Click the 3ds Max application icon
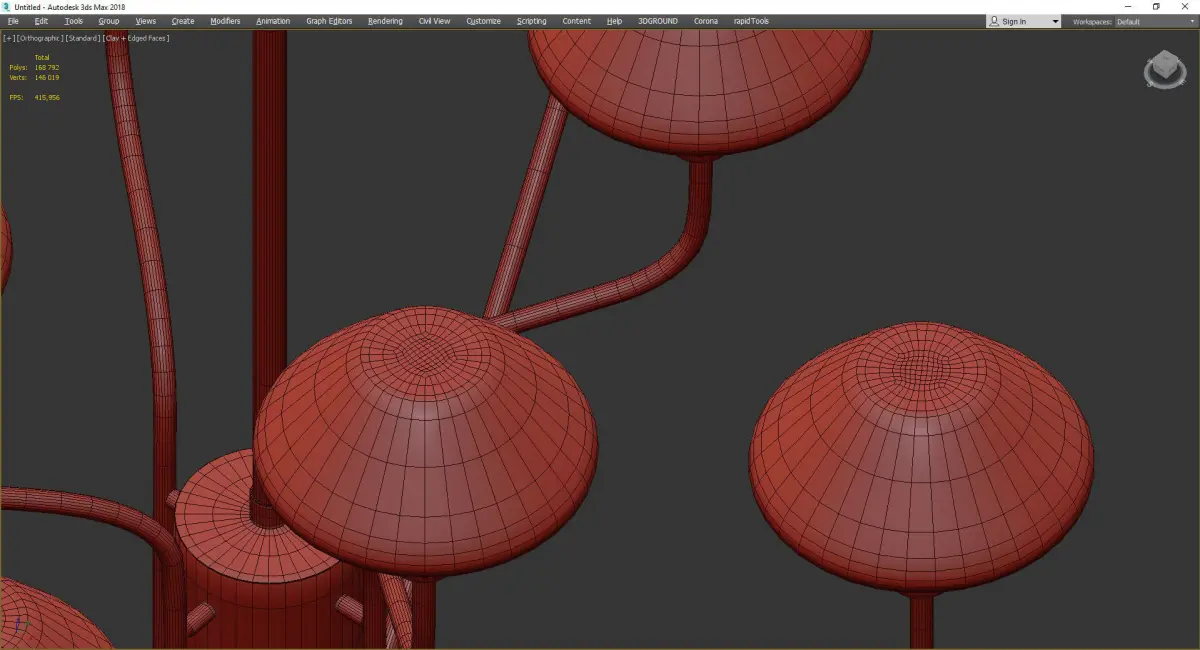 tap(6, 6)
